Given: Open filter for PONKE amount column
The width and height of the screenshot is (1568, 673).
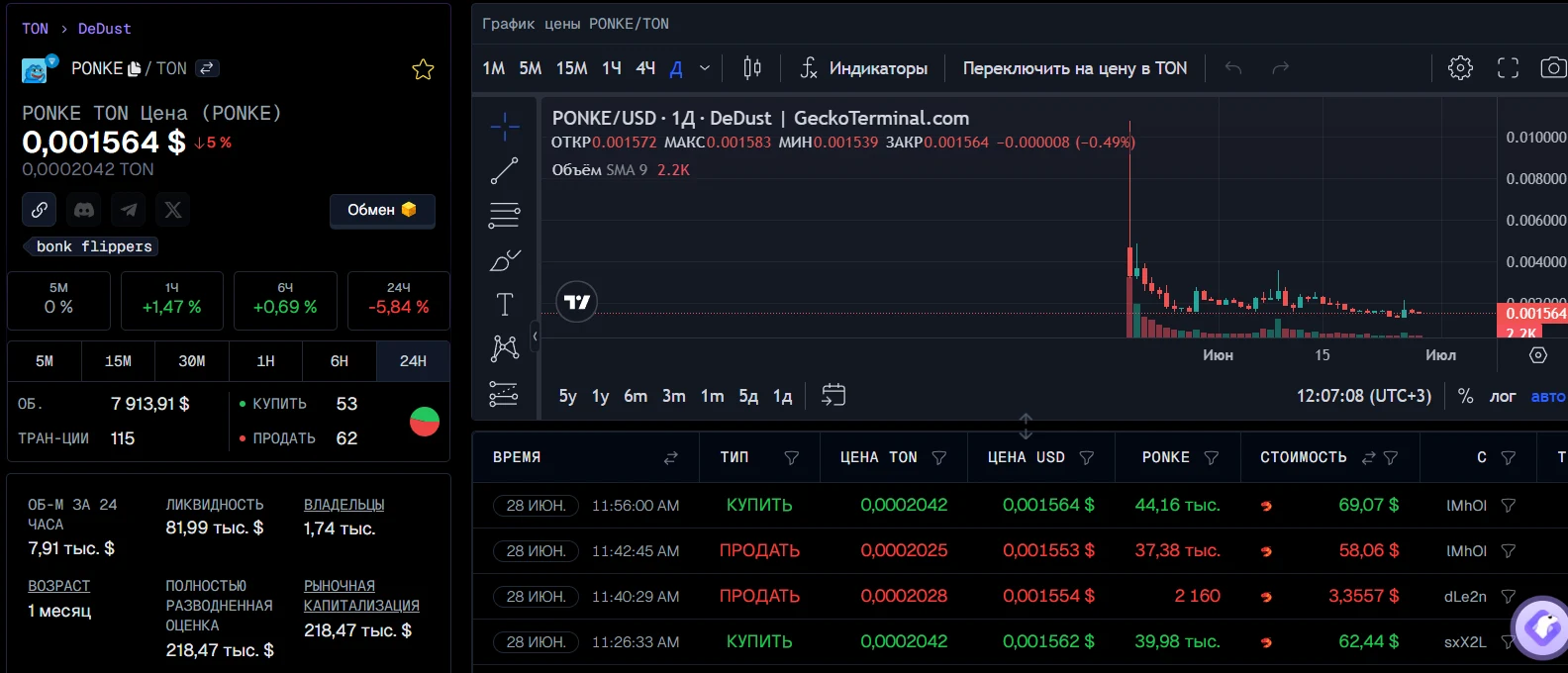Looking at the screenshot, I should pos(1212,457).
